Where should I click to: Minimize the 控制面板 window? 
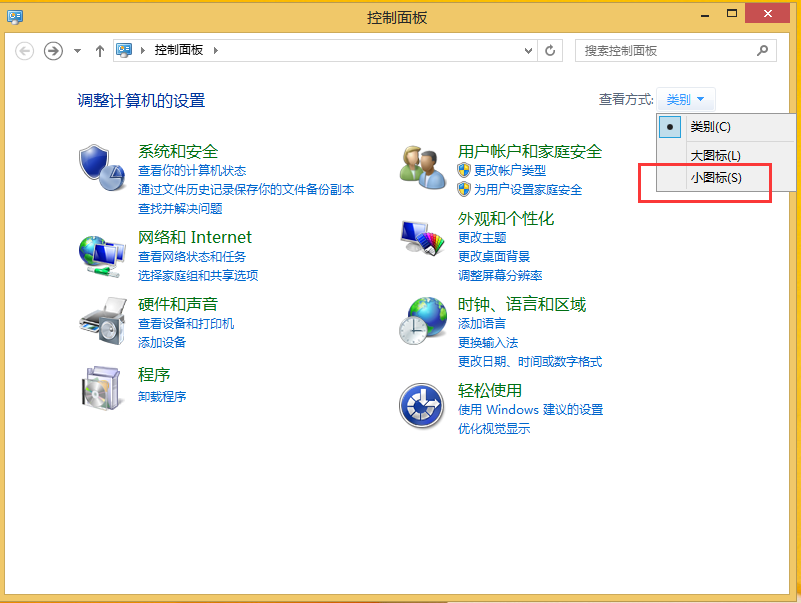point(705,15)
